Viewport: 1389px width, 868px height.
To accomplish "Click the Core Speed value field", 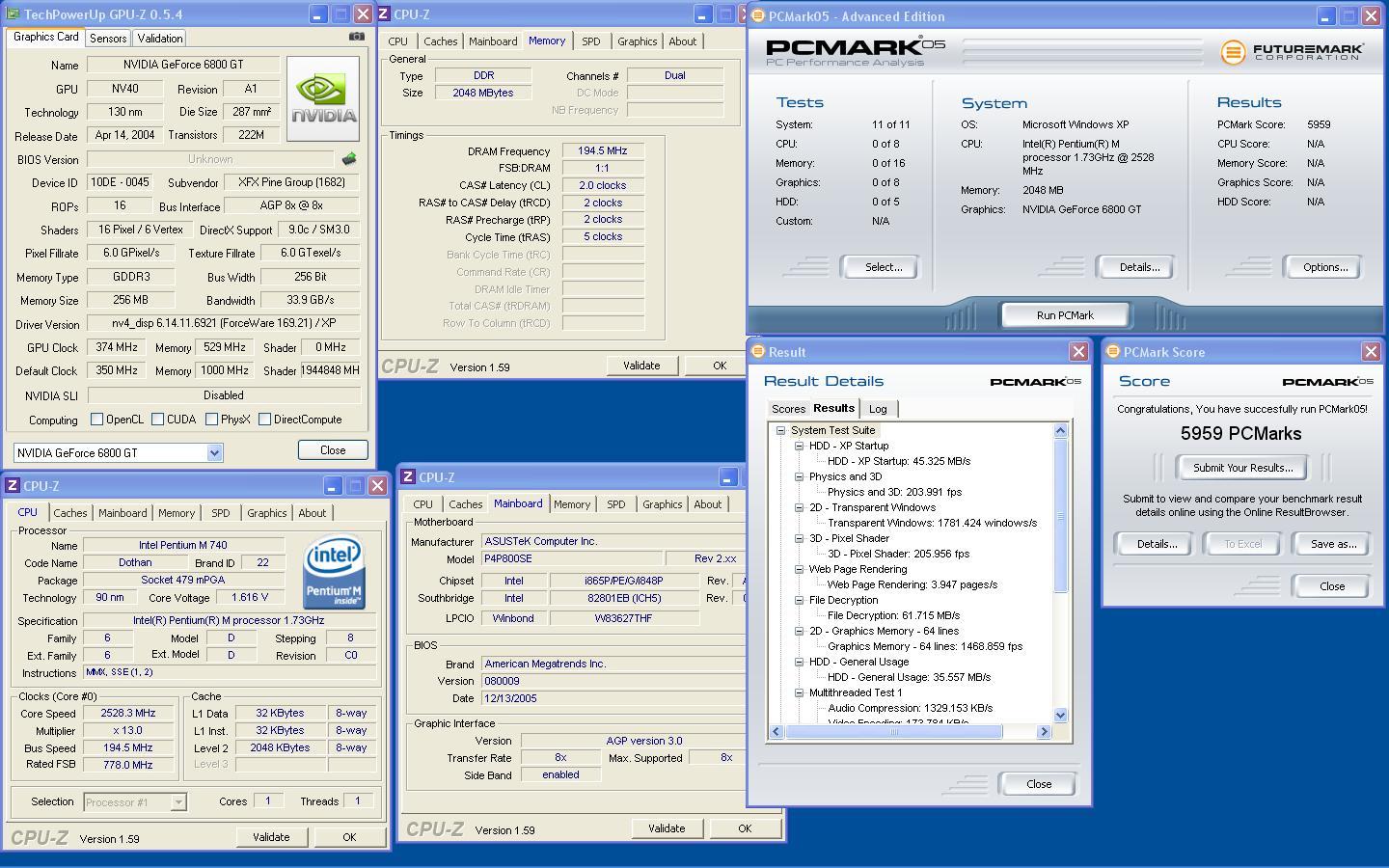I will pos(128,714).
